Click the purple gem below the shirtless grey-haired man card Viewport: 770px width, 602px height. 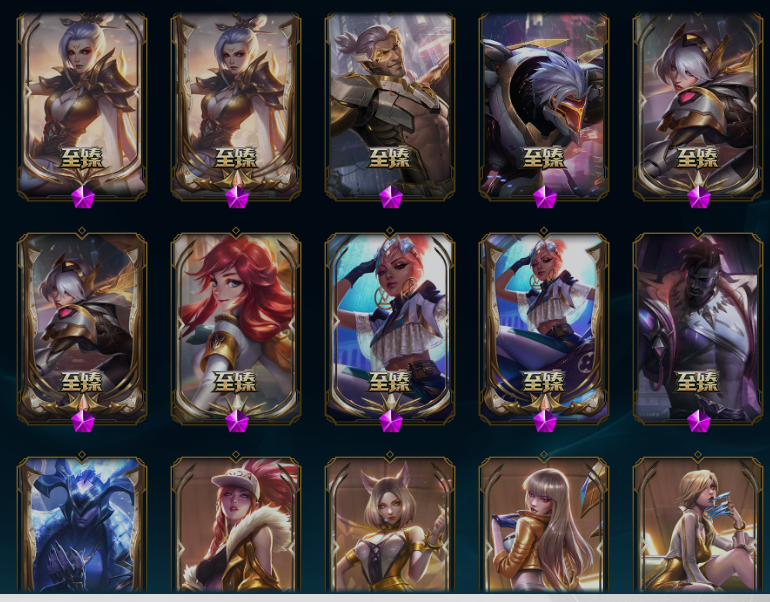391,197
